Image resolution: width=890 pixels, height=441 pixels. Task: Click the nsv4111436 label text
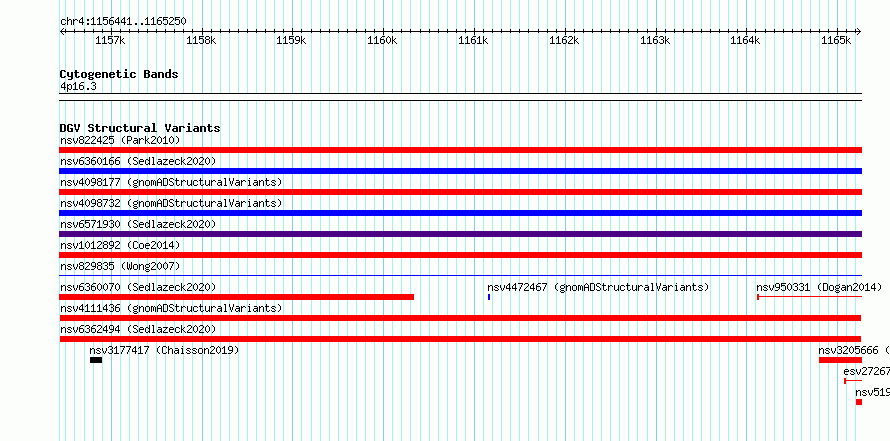[x=171, y=308]
